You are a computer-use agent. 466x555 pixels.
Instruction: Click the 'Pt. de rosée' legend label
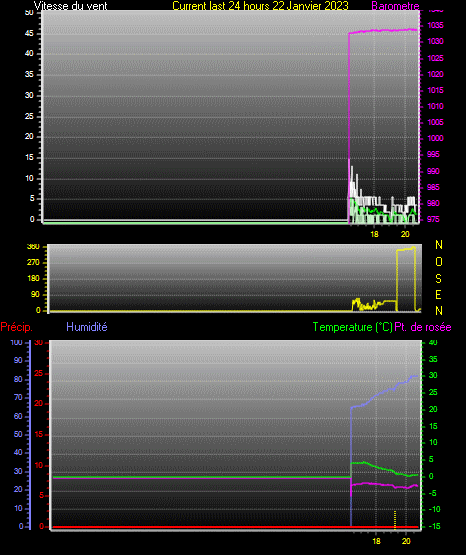point(423,327)
